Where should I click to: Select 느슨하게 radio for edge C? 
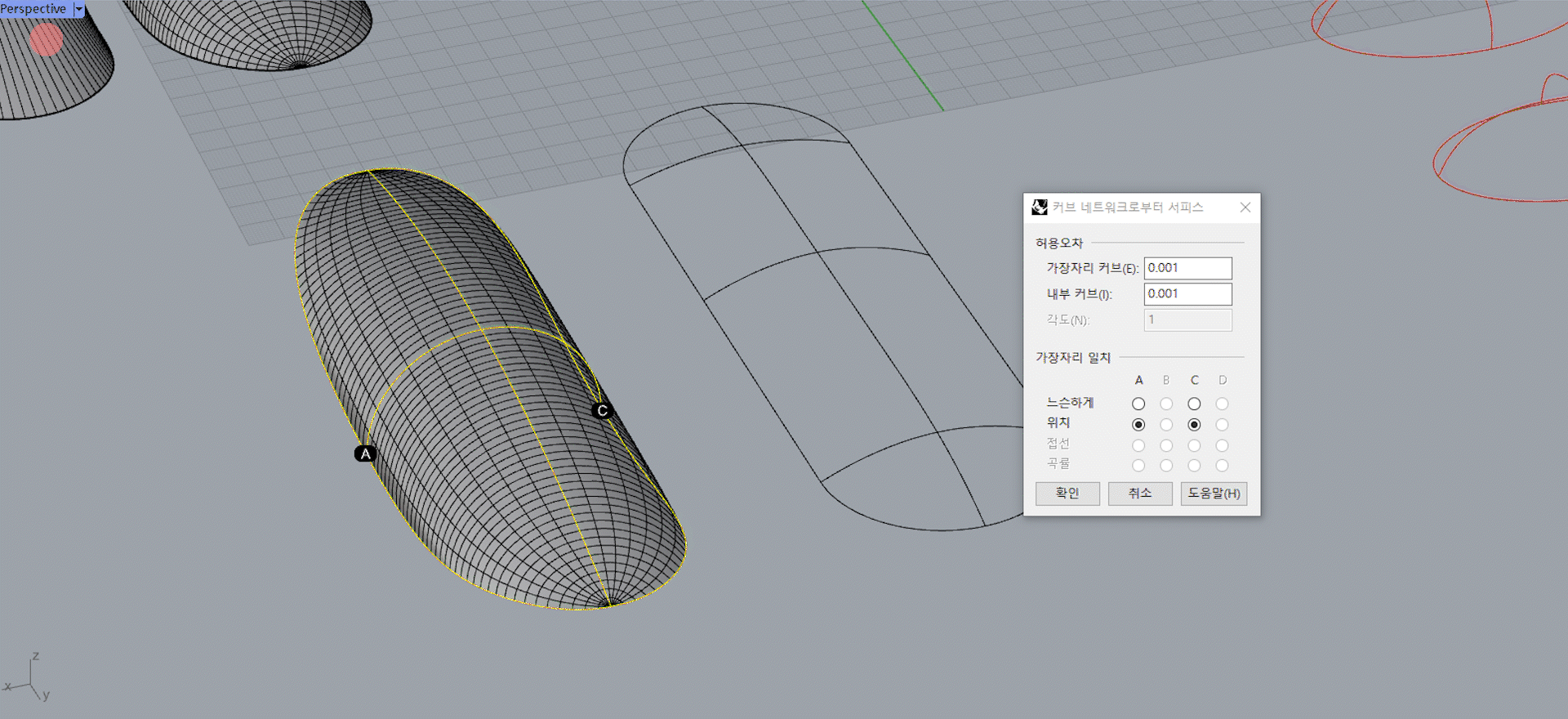(1194, 404)
